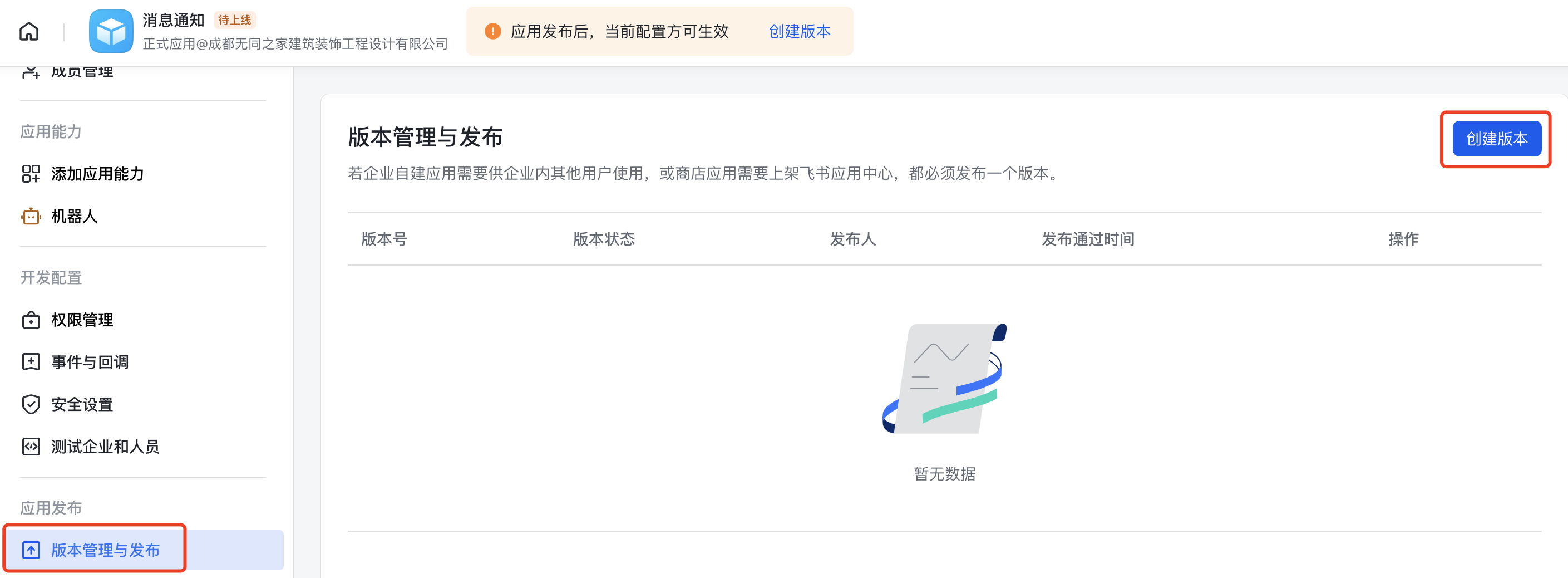Click the blue cube app logo
1568x578 pixels.
(x=111, y=31)
